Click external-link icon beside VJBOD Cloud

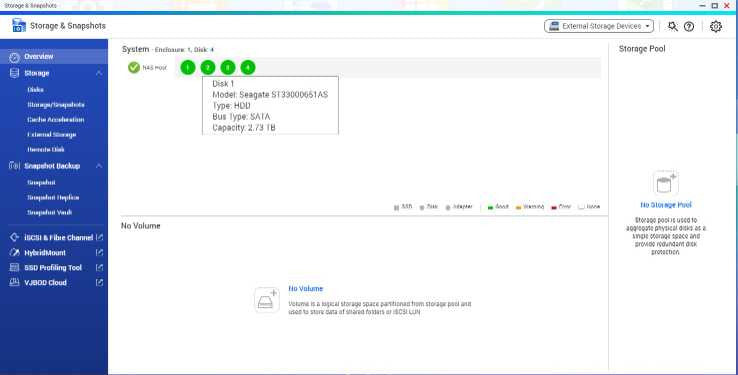coord(99,283)
